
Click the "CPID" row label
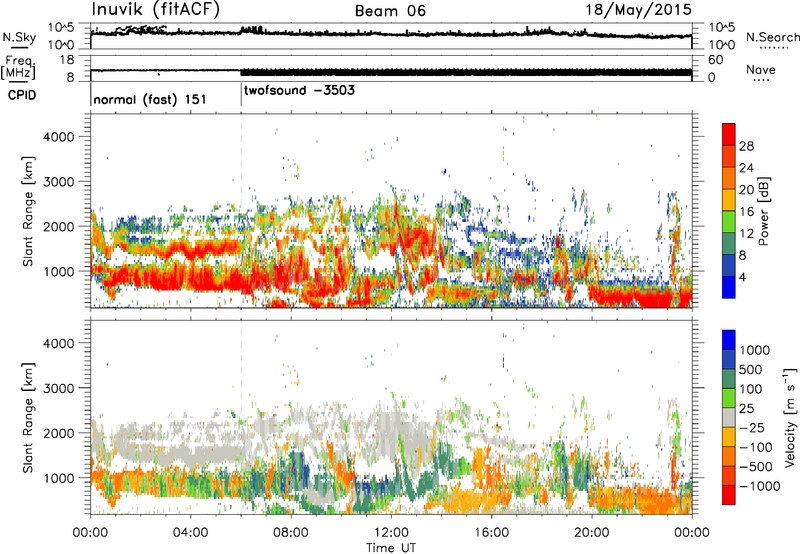tap(22, 95)
